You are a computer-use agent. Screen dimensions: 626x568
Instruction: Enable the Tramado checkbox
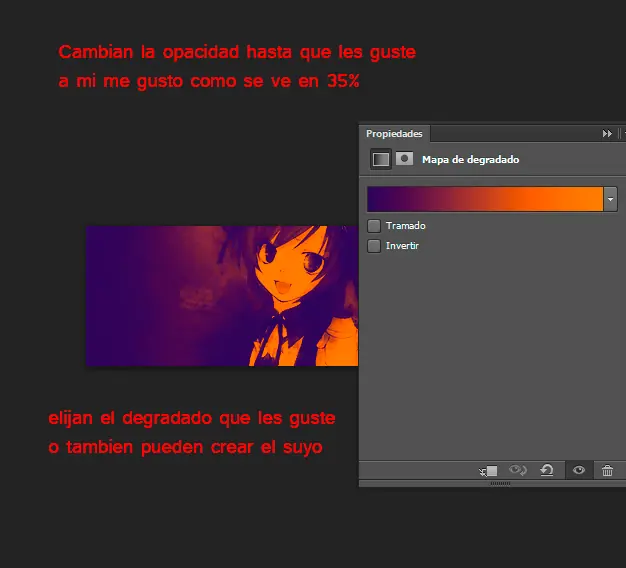374,226
